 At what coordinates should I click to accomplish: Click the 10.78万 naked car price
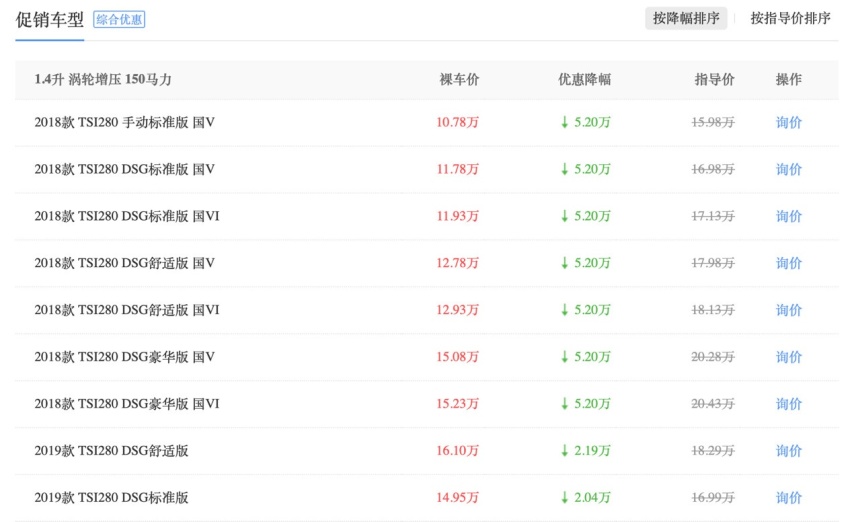coord(458,122)
